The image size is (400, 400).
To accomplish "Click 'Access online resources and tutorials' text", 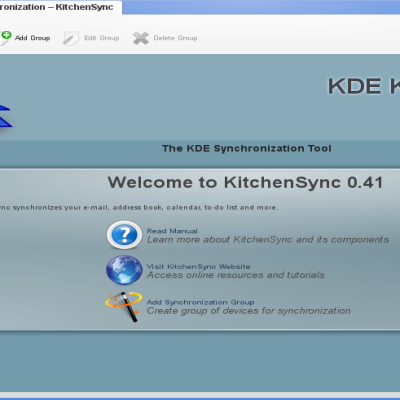I will tap(236, 275).
